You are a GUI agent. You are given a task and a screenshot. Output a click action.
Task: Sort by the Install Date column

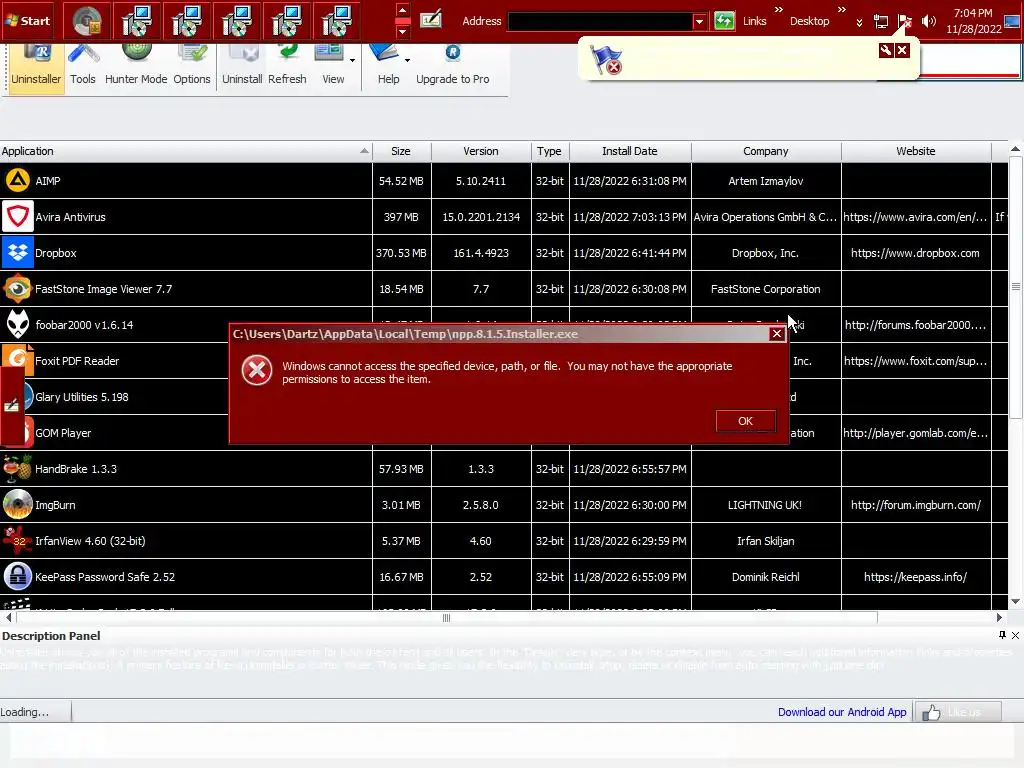(630, 151)
